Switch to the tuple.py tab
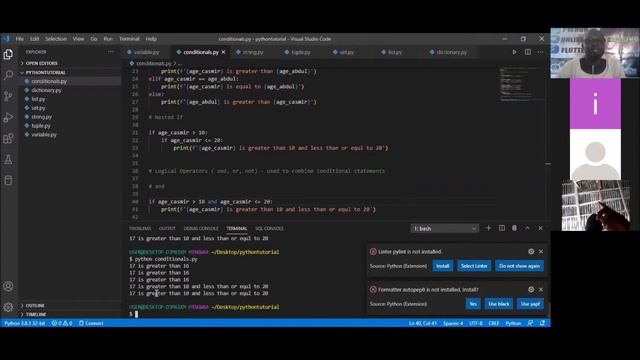Image resolution: width=640 pixels, height=360 pixels. tap(301, 52)
